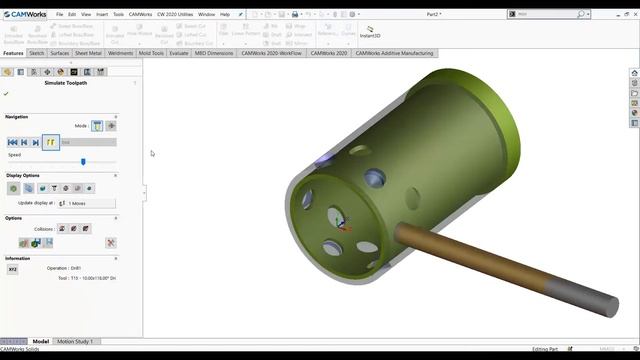Click the Home icon in right task pane
Image resolution: width=640 pixels, height=360 pixels.
634,73
